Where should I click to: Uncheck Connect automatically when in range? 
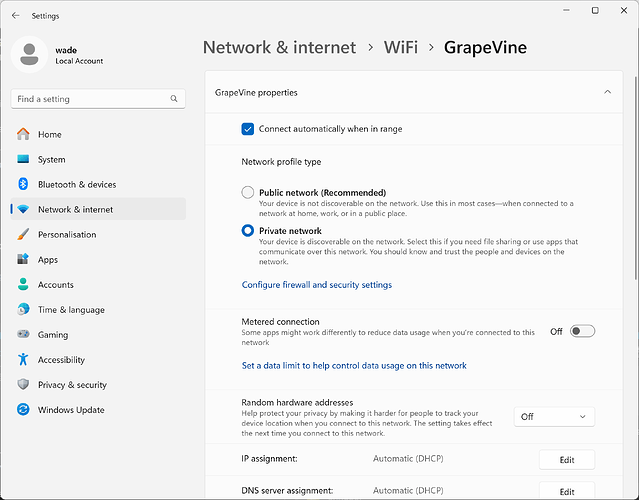click(247, 129)
